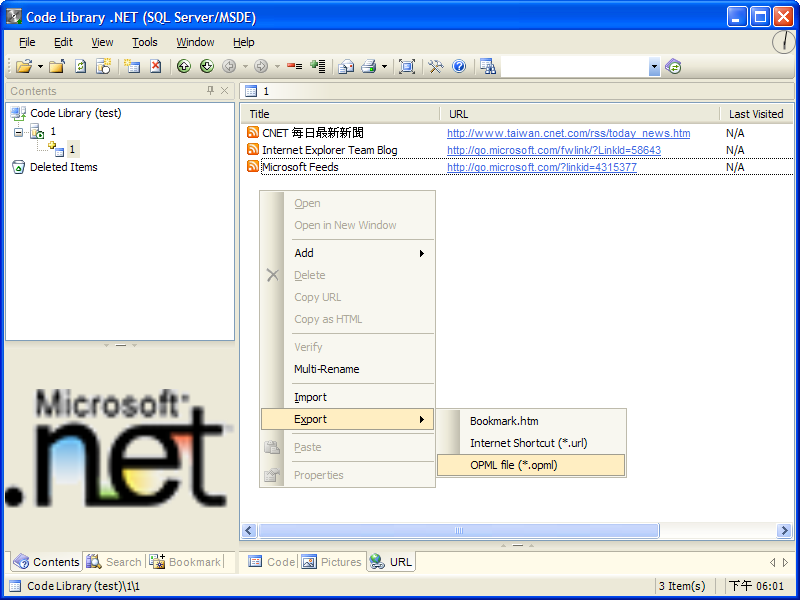Image resolution: width=800 pixels, height=600 pixels.
Task: Open options via hammer and wrench icon
Action: click(x=436, y=66)
